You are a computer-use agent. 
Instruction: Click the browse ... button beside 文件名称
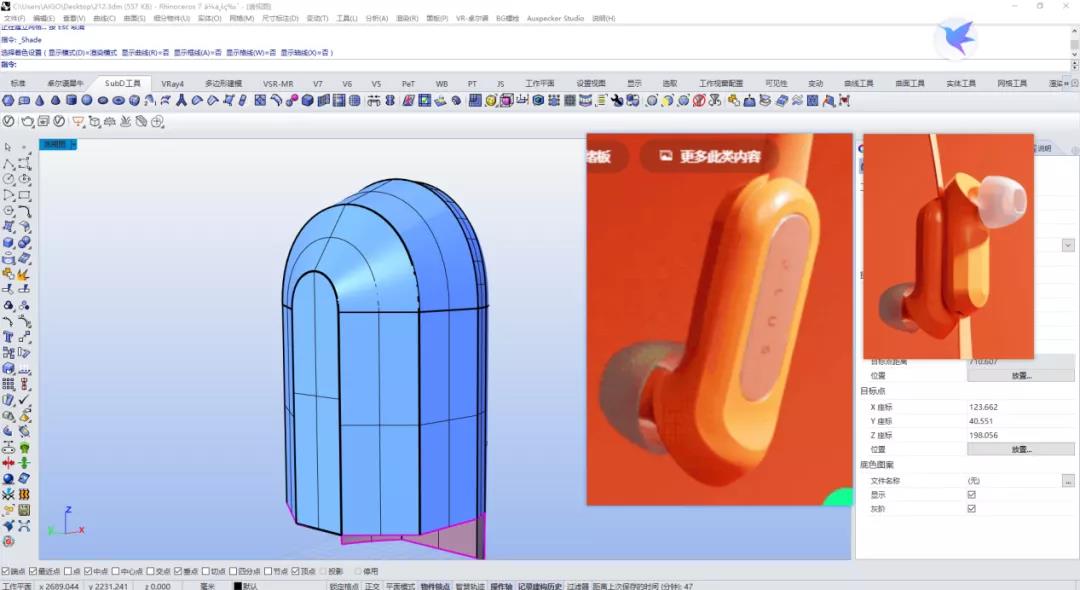[1068, 481]
